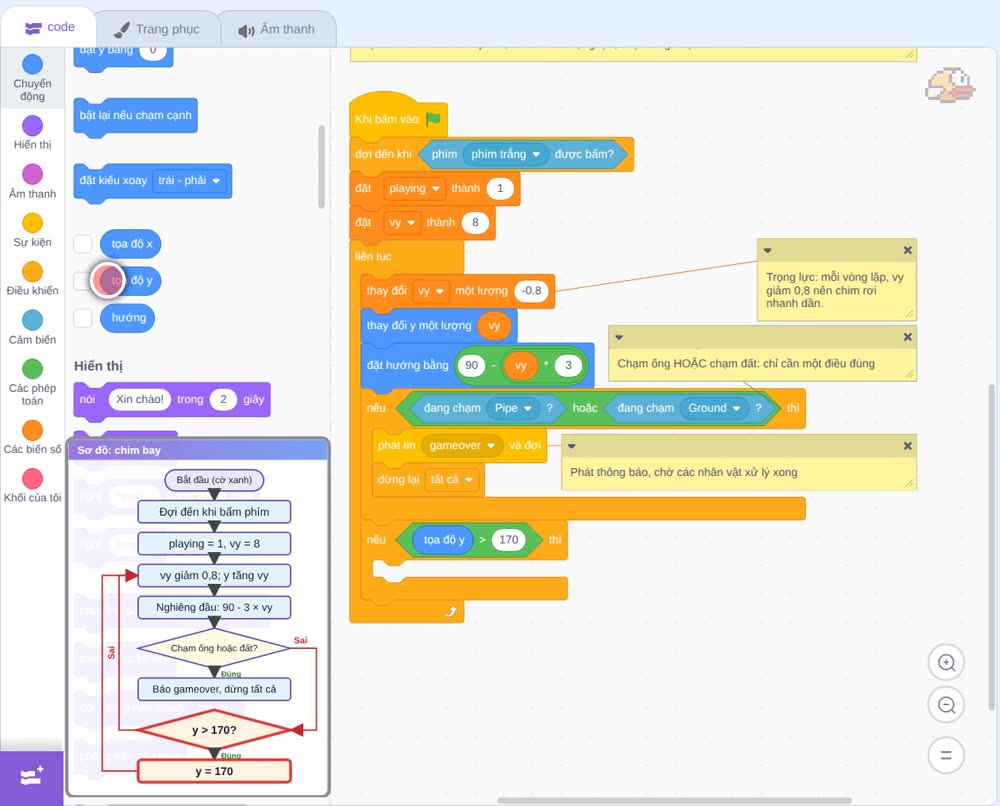This screenshot has width=1000, height=806.
Task: Tick the 'hướng' reporter checkbox
Action: tap(83, 318)
